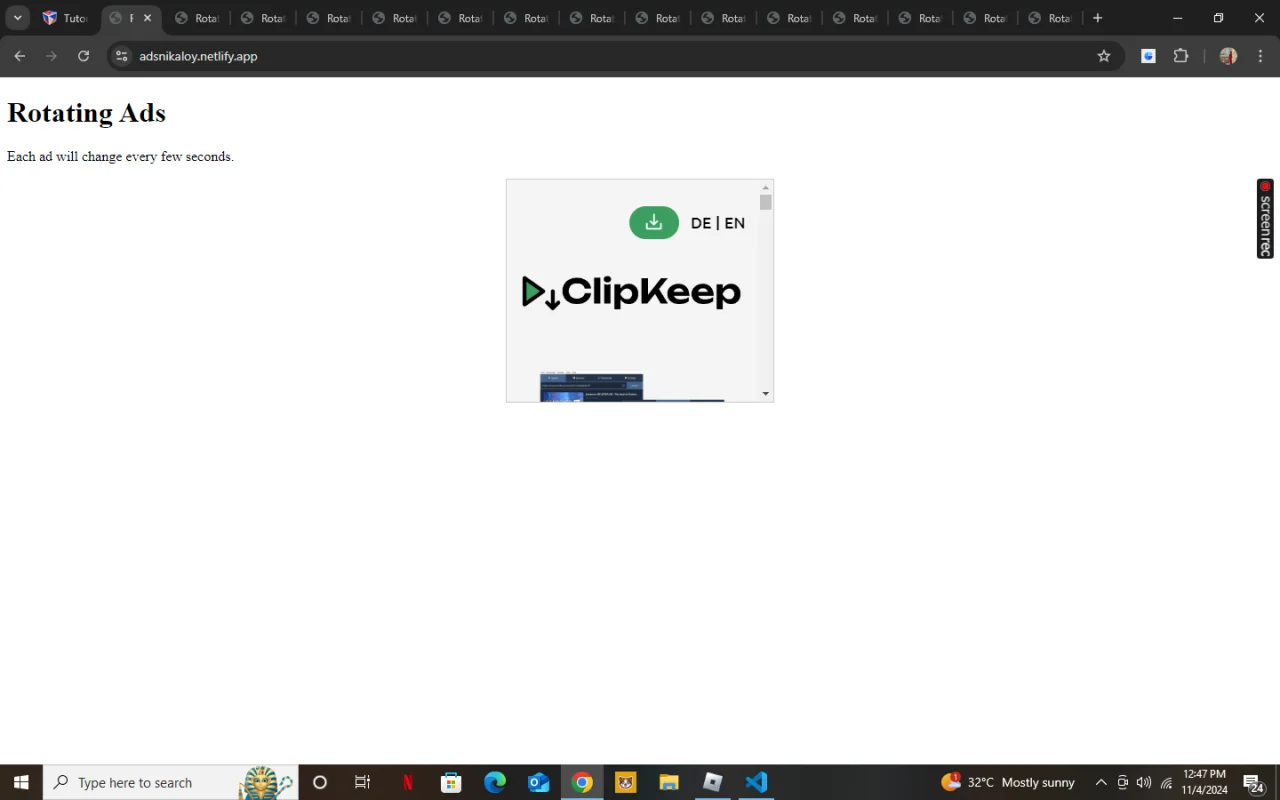Click the ad frame scroll down arrow
This screenshot has width=1280, height=800.
(766, 394)
